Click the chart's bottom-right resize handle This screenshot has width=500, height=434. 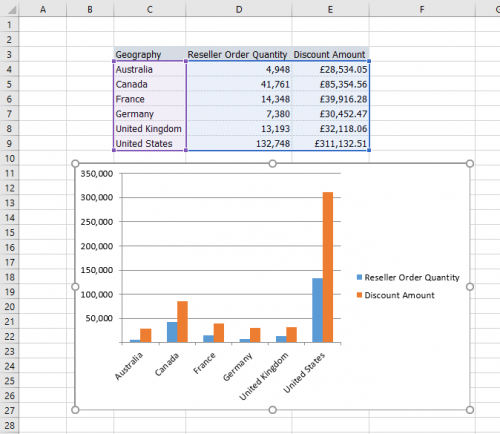[x=470, y=410]
